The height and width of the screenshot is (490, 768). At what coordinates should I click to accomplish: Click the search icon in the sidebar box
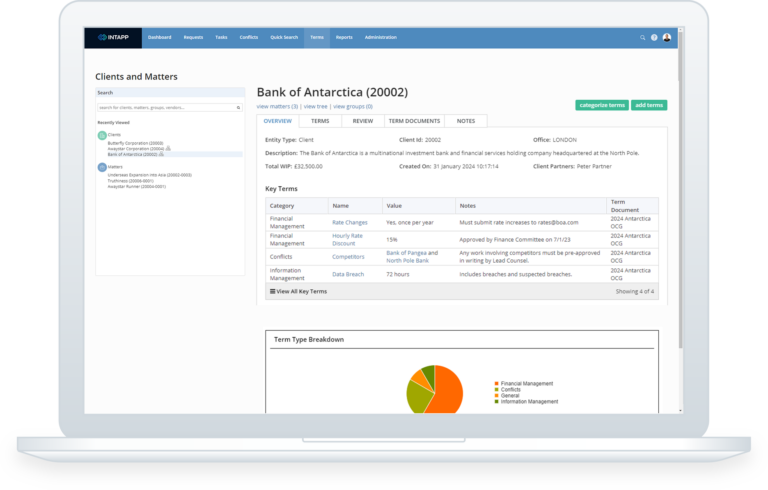coord(238,107)
